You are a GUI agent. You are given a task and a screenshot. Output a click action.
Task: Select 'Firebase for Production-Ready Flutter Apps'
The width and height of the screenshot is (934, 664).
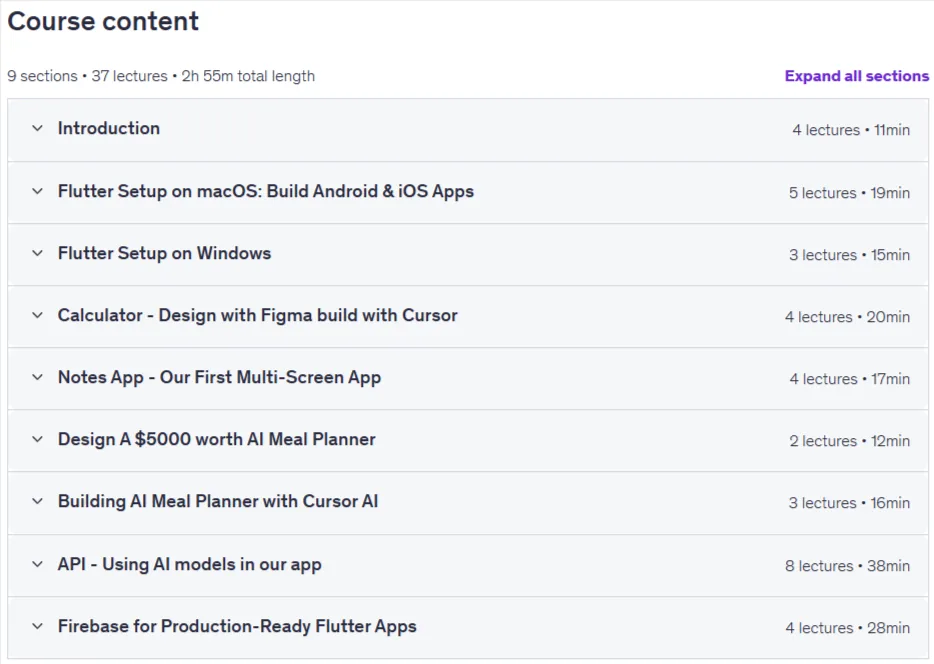coord(237,626)
